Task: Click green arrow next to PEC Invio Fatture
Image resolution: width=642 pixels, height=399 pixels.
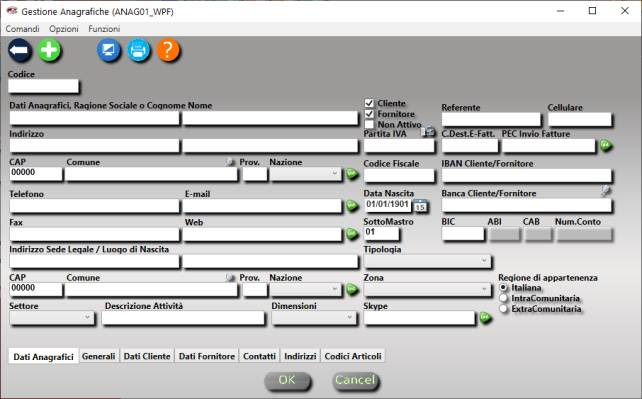Action: pos(606,145)
